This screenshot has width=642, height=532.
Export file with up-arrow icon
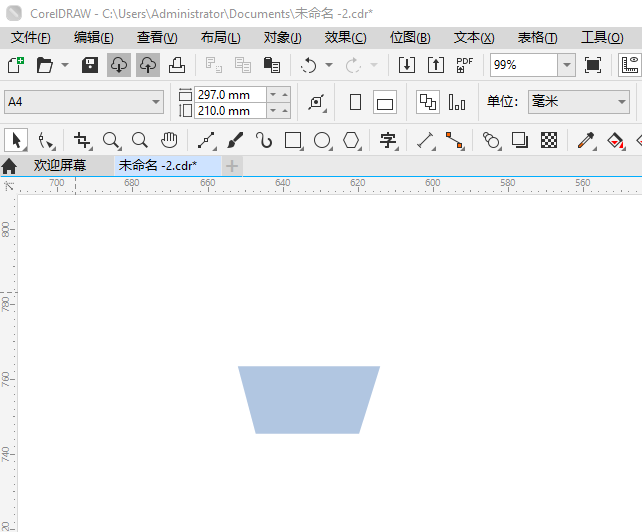[436, 65]
